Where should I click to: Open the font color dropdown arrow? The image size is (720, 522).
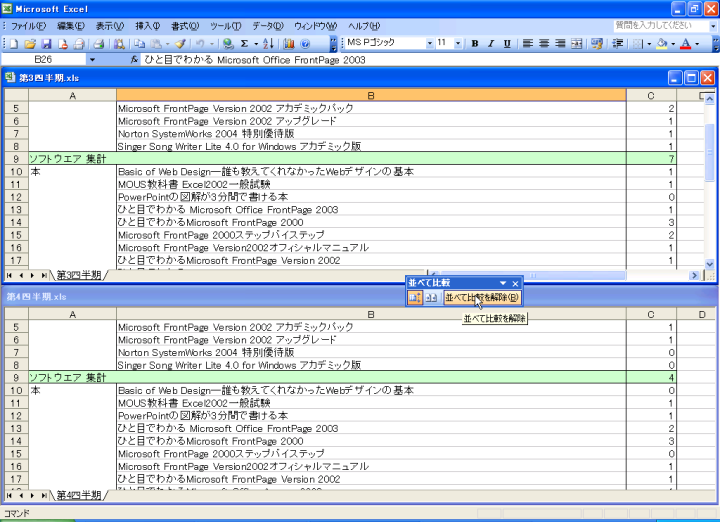click(697, 44)
